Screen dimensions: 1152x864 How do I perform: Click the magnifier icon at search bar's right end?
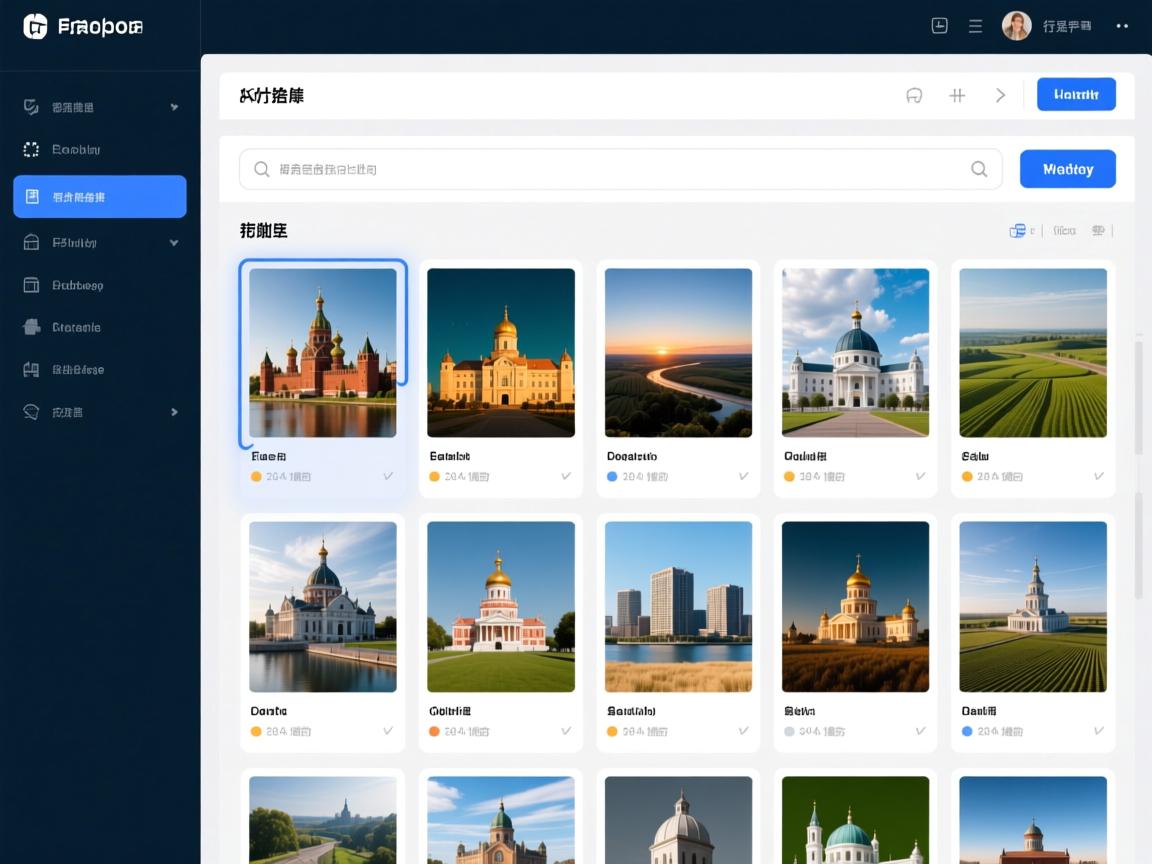coord(979,169)
